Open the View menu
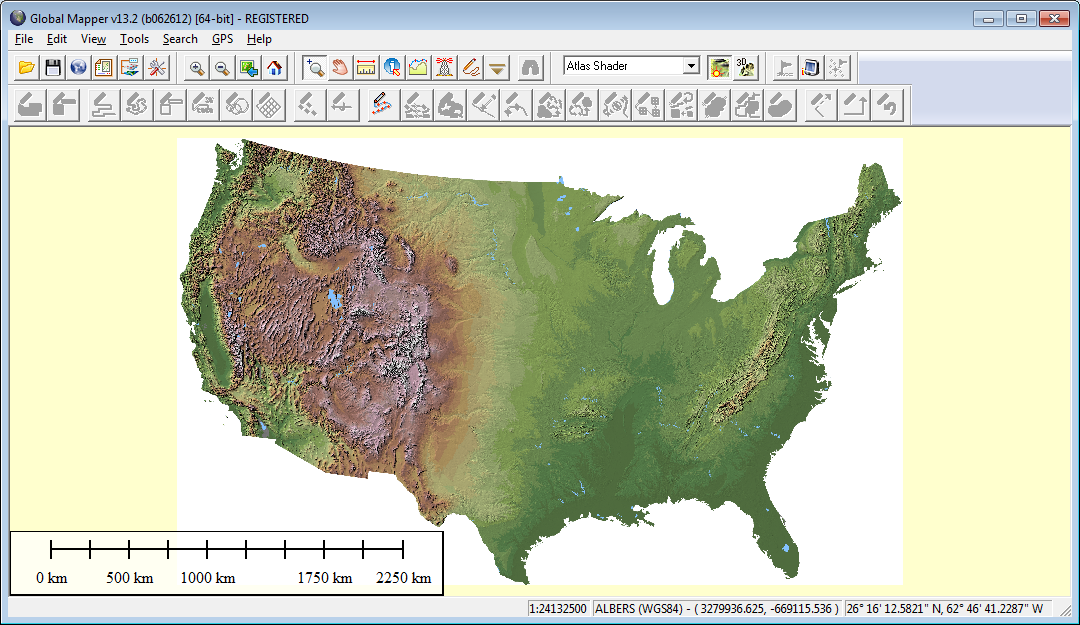The width and height of the screenshot is (1080, 625). click(93, 39)
